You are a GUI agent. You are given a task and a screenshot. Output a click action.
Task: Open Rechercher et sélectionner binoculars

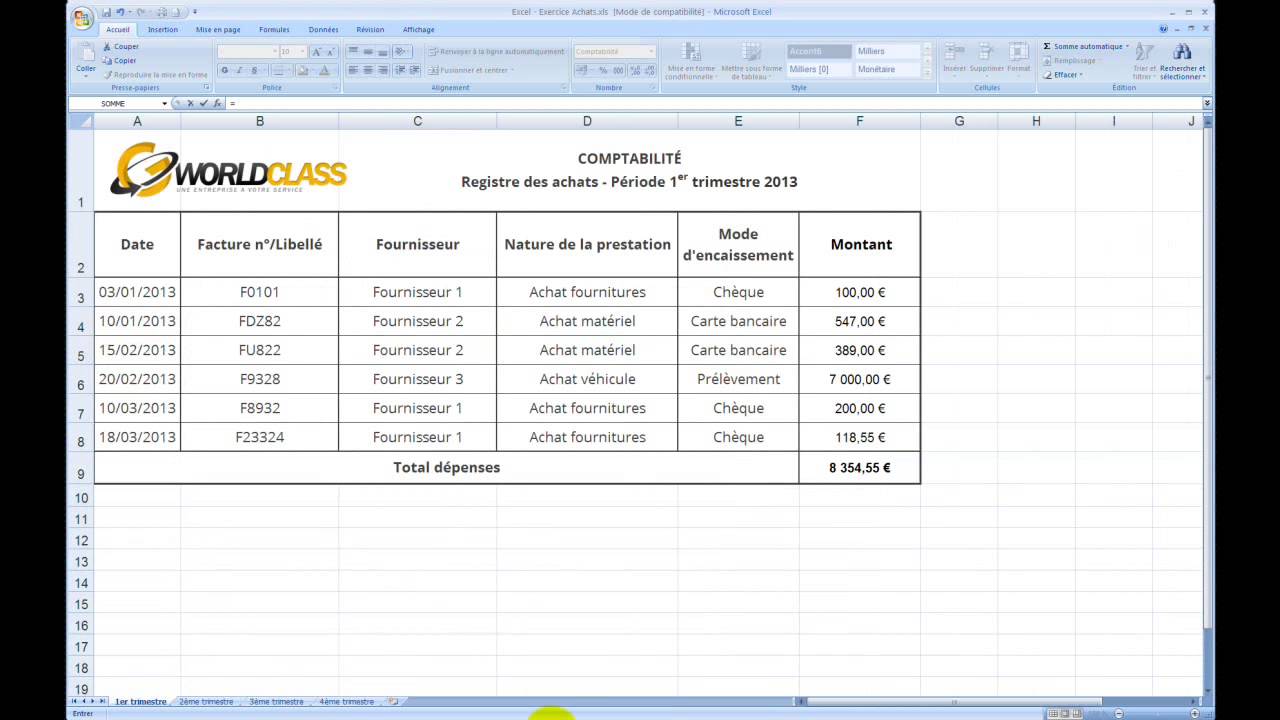tap(1182, 61)
